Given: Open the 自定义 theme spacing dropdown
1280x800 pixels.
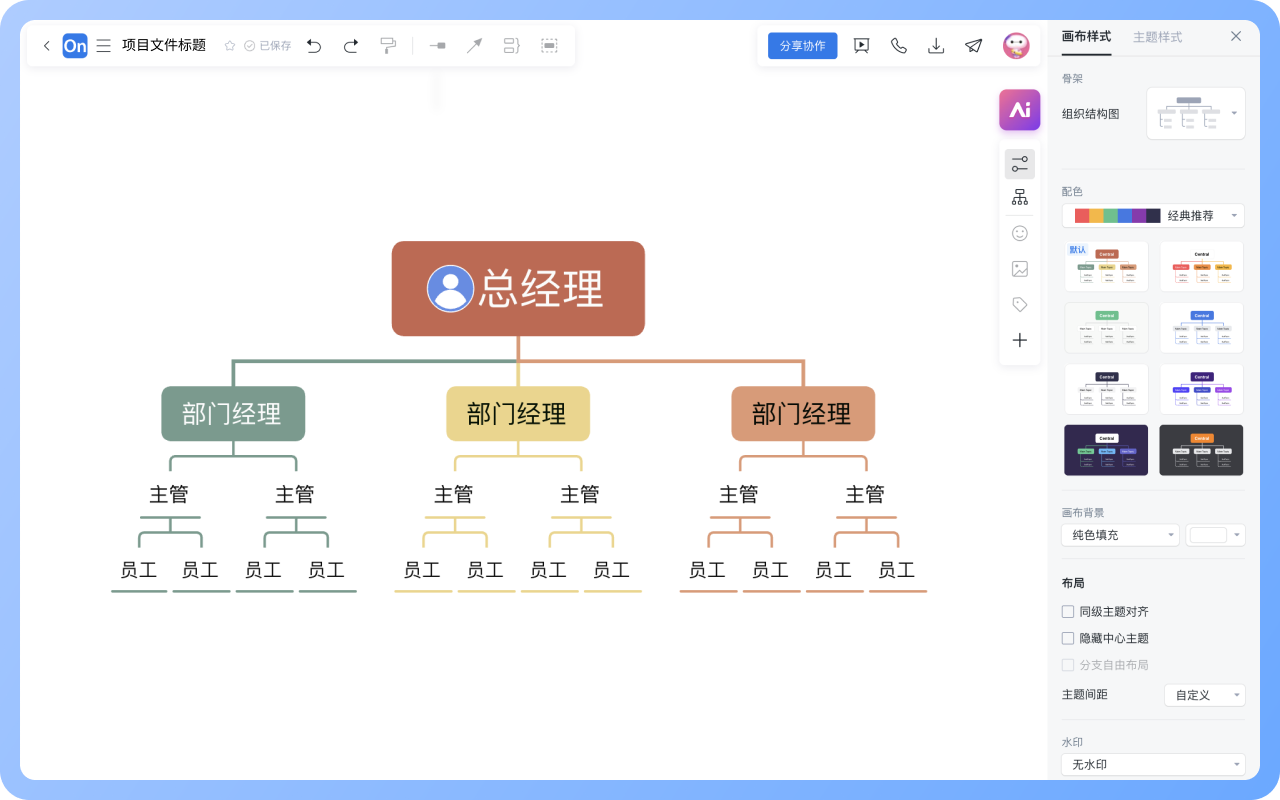Looking at the screenshot, I should click(1204, 694).
